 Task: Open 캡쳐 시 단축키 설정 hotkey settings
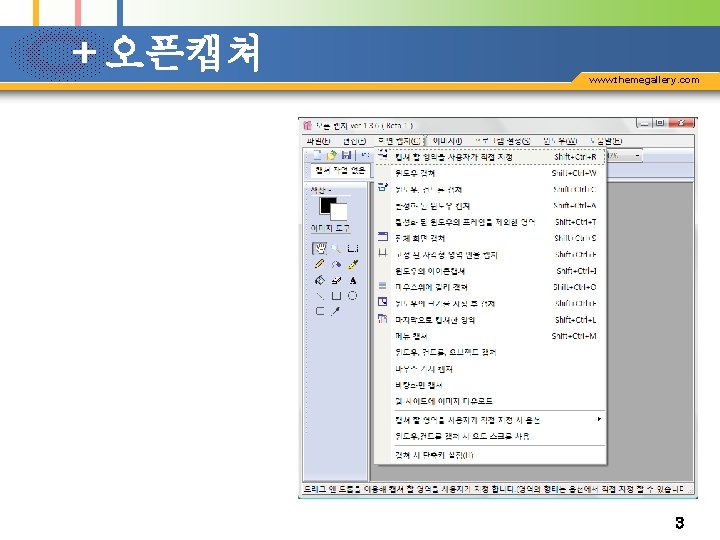[x=490, y=455]
